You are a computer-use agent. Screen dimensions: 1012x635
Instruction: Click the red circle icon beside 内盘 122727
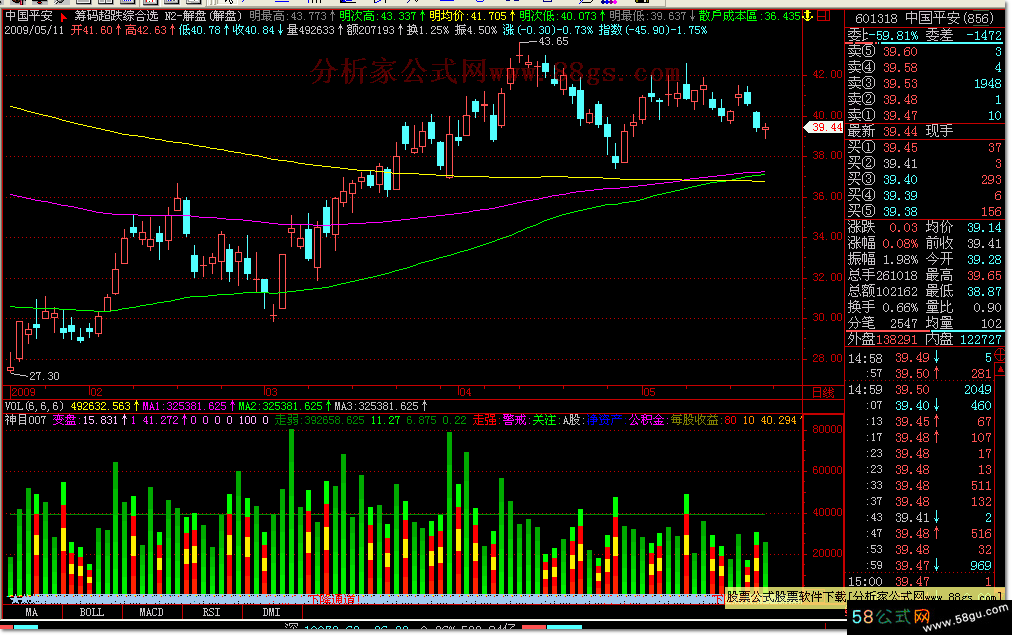(1000, 353)
